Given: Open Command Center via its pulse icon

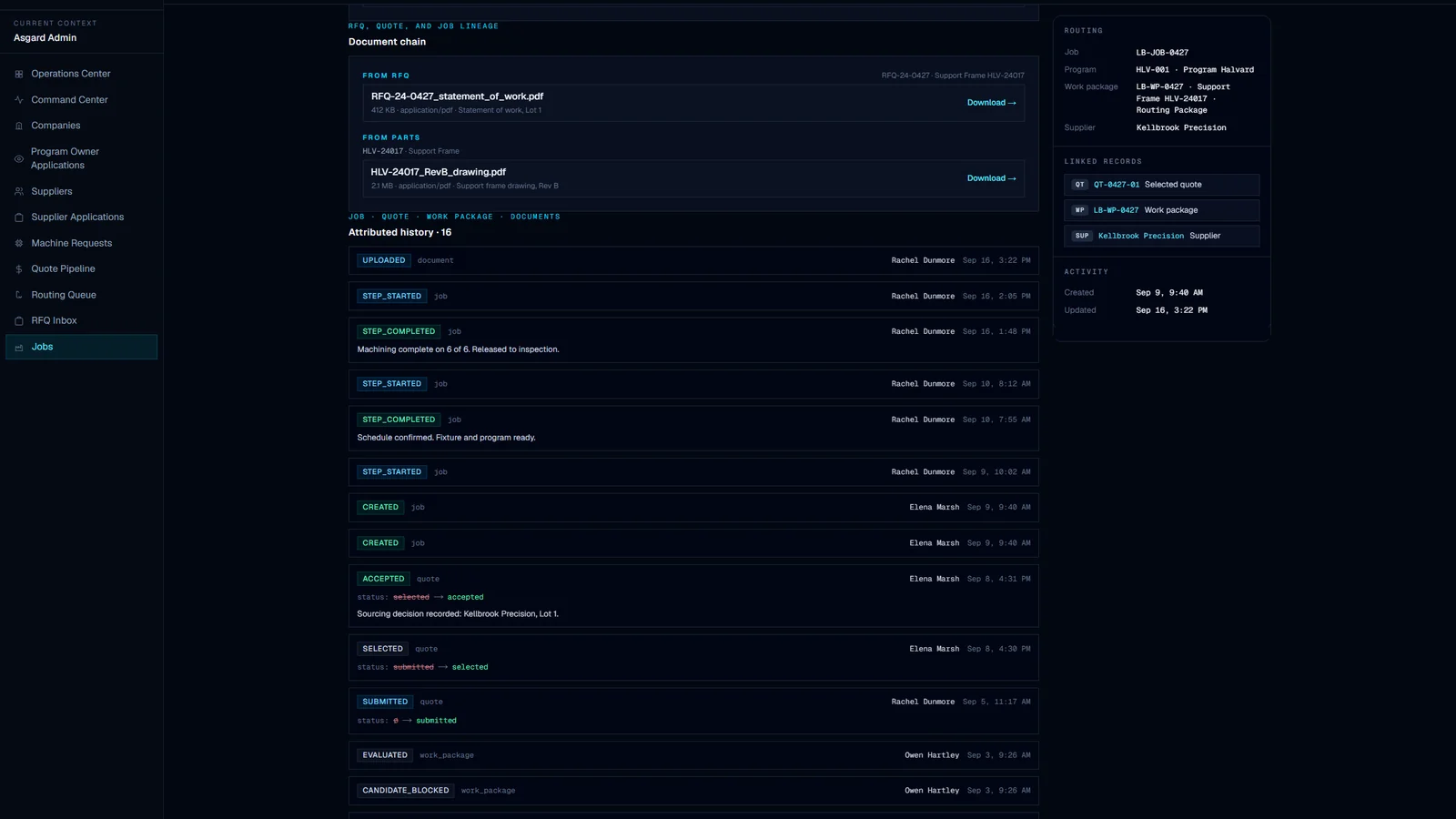Looking at the screenshot, I should point(19,100).
